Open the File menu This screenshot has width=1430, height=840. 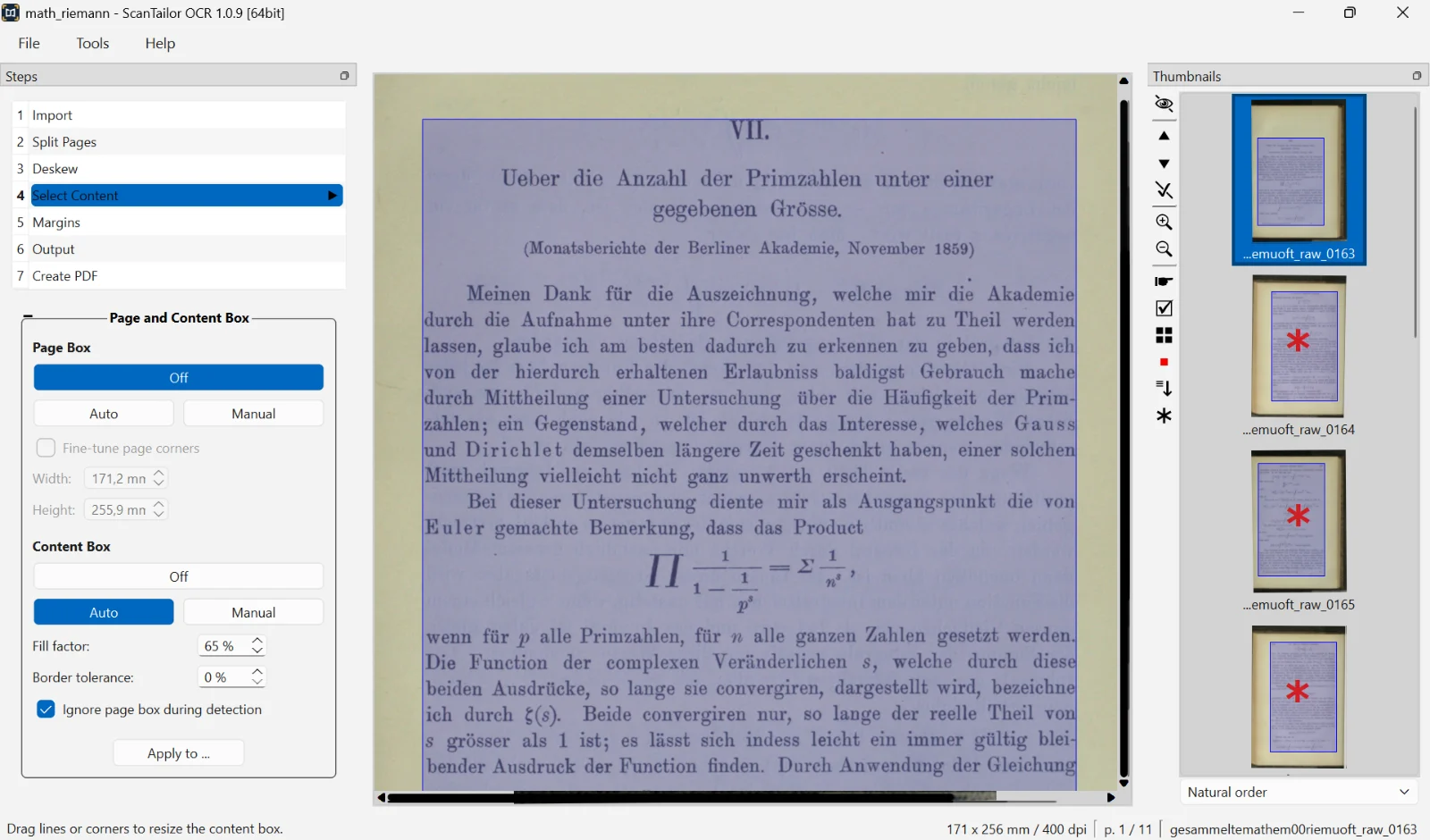pos(29,43)
